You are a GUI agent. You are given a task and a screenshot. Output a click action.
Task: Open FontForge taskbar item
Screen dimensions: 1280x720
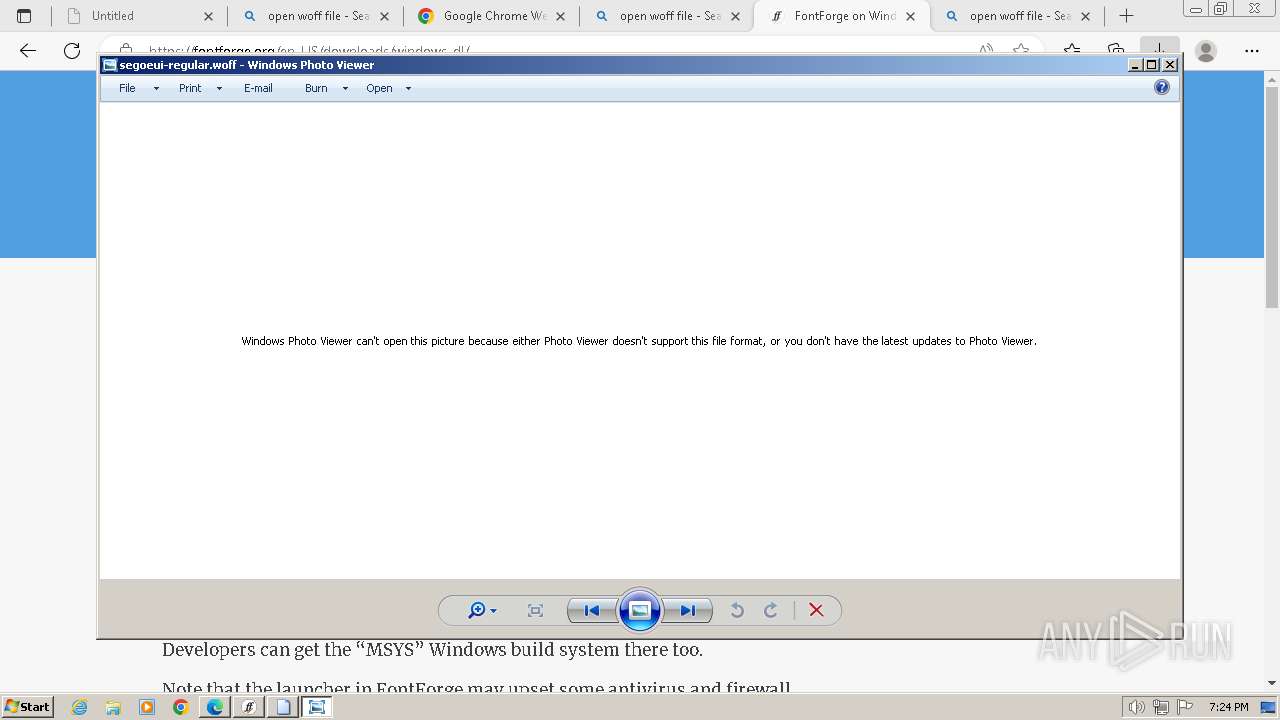249,707
